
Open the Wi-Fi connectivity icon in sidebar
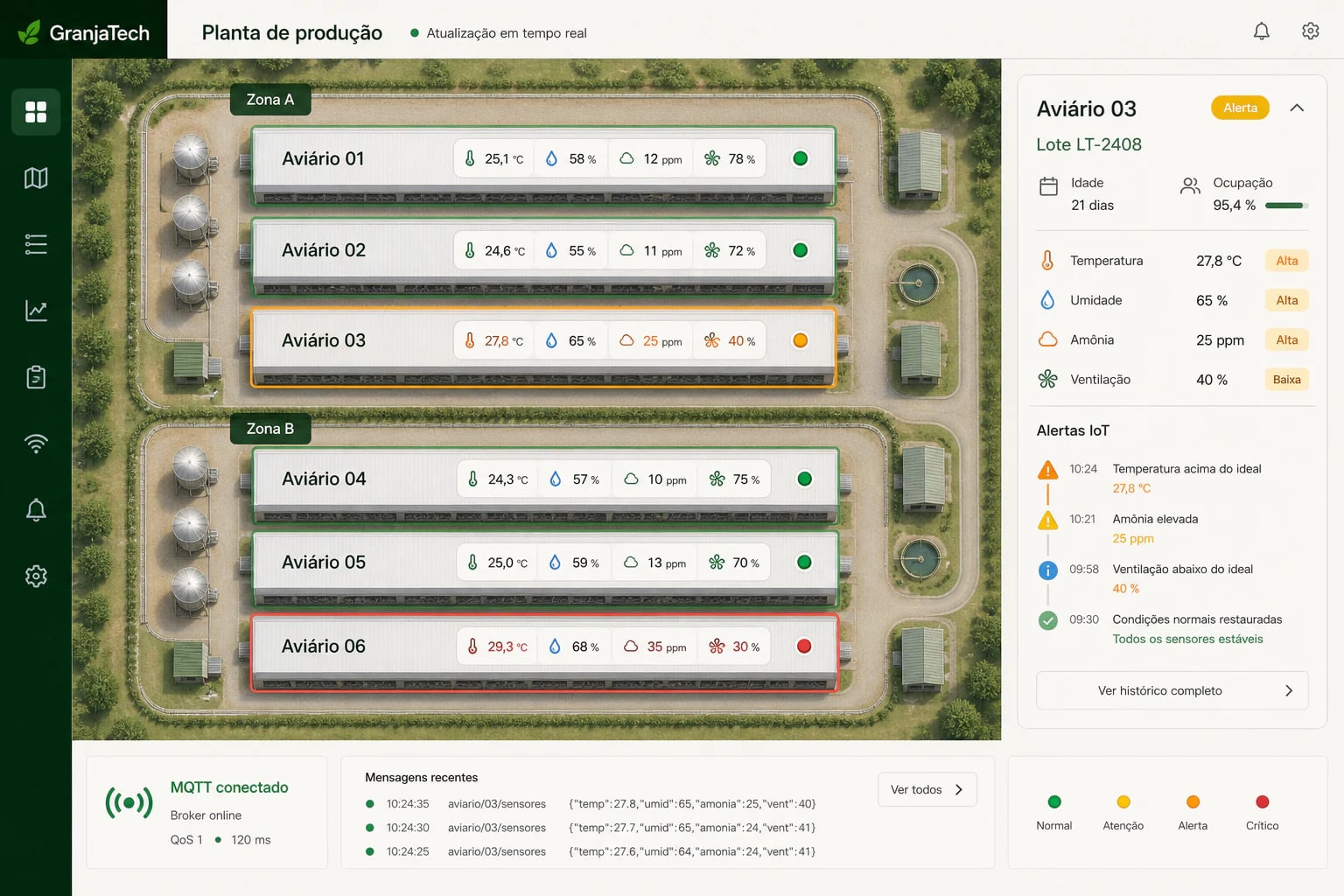[36, 444]
